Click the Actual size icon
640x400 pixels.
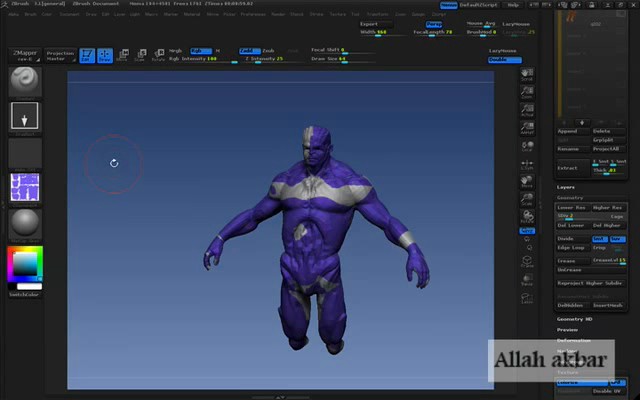click(x=527, y=110)
